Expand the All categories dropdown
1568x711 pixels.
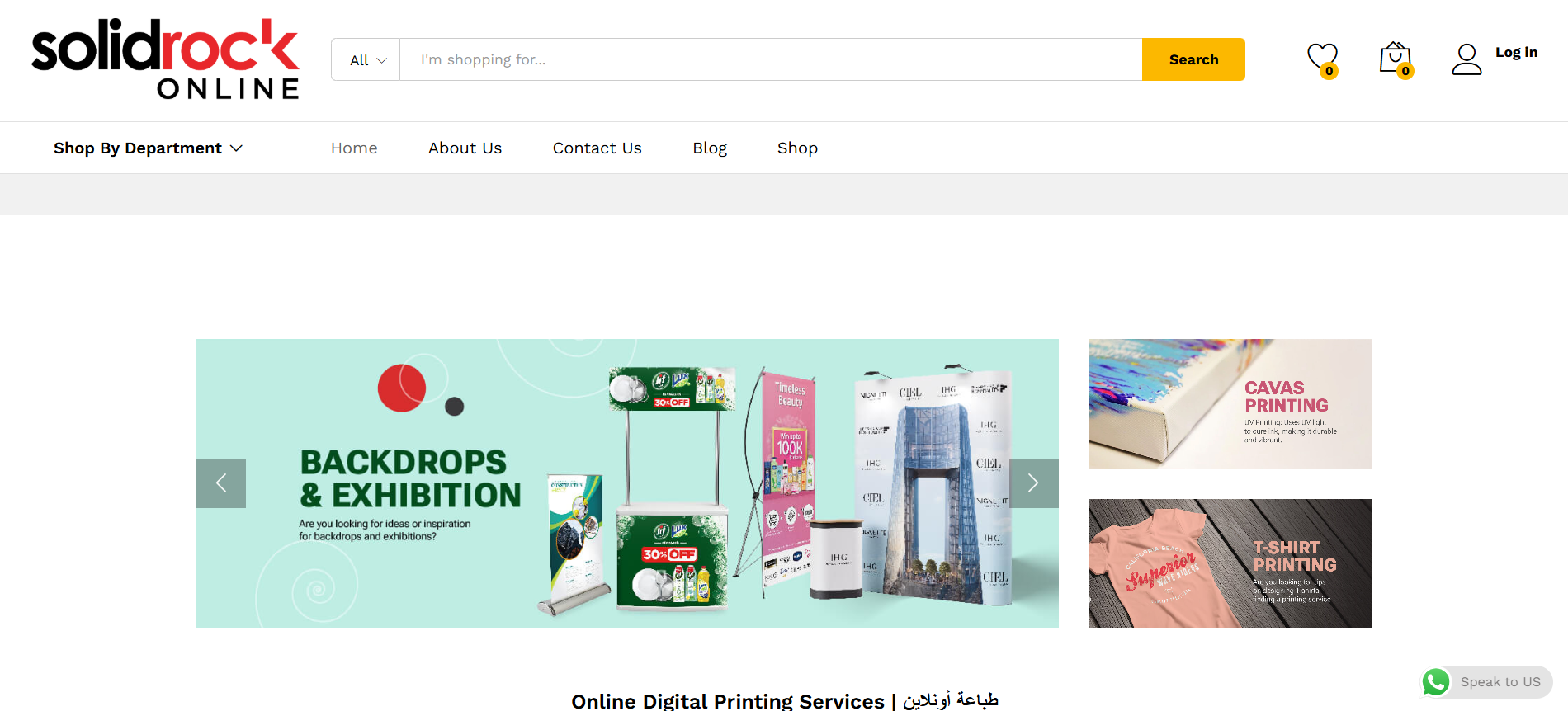[x=366, y=60]
